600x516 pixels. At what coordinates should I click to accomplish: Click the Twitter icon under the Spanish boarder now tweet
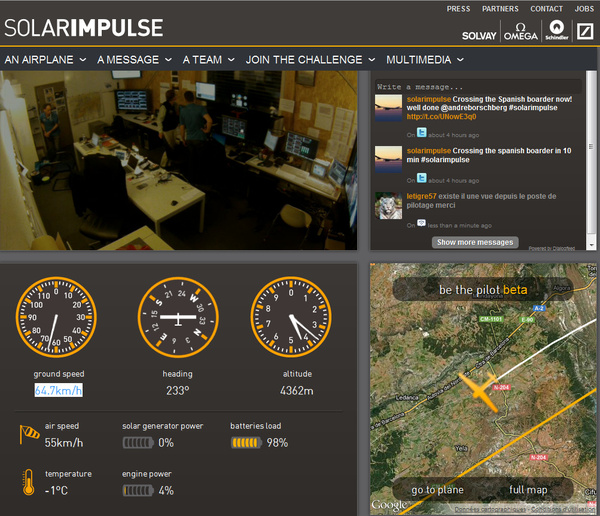pos(422,132)
